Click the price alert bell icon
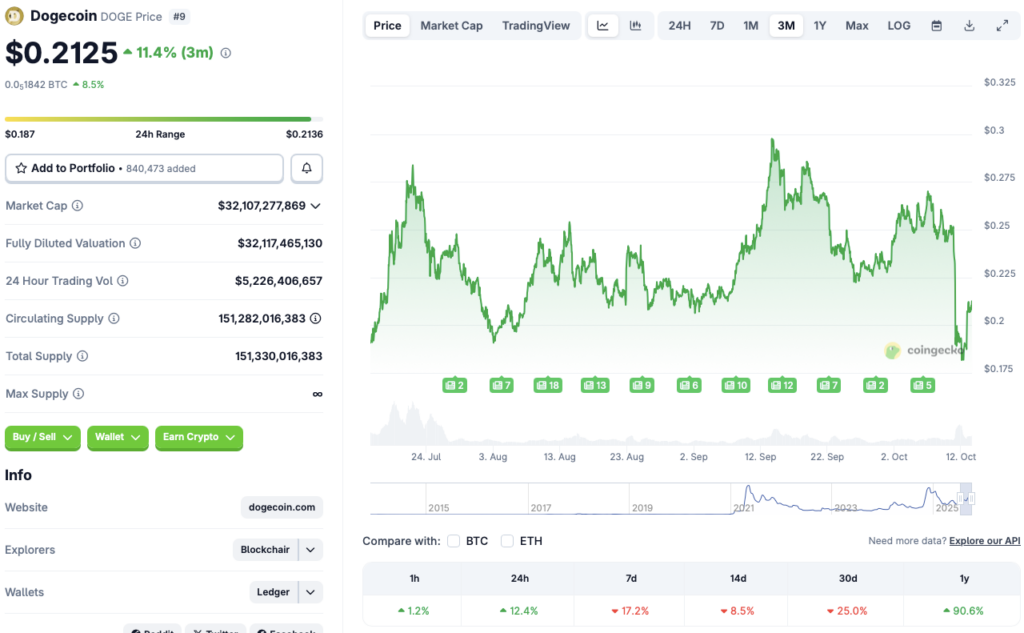 [x=307, y=168]
